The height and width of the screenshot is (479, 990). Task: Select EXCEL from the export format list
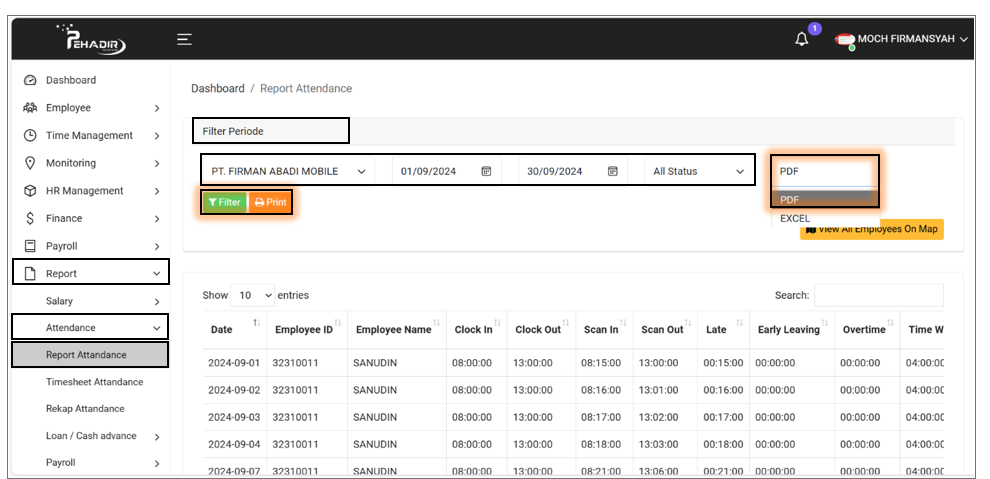[x=795, y=218]
